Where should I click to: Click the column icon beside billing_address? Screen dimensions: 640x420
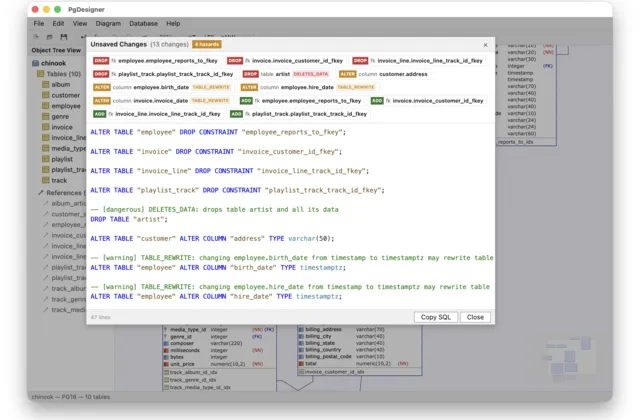(x=301, y=329)
